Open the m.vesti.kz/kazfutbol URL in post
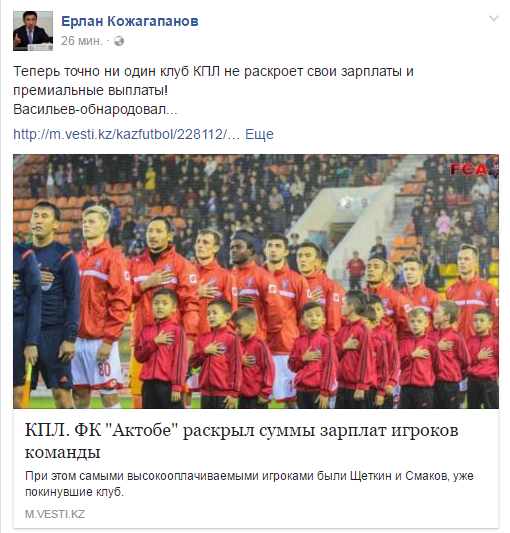This screenshot has width=510, height=533. click(126, 134)
